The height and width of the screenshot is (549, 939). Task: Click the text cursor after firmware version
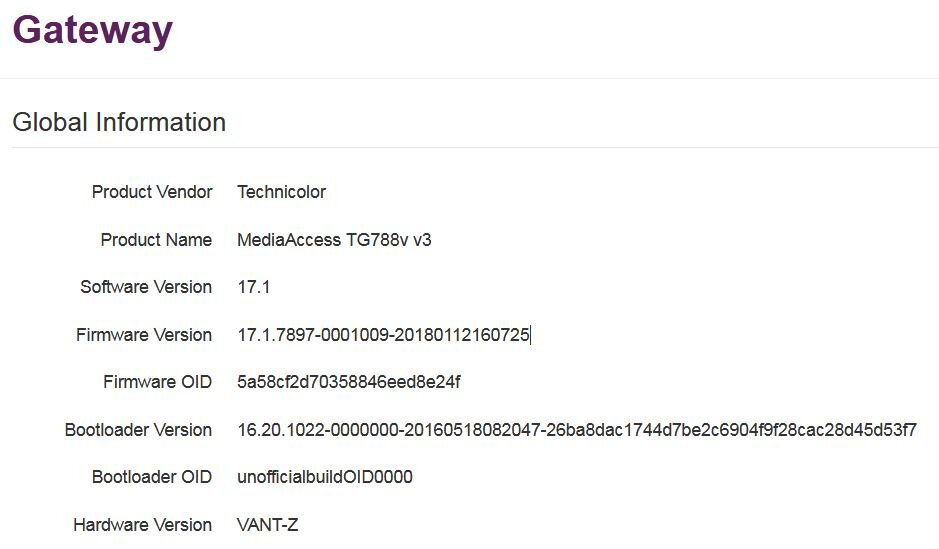(x=531, y=335)
